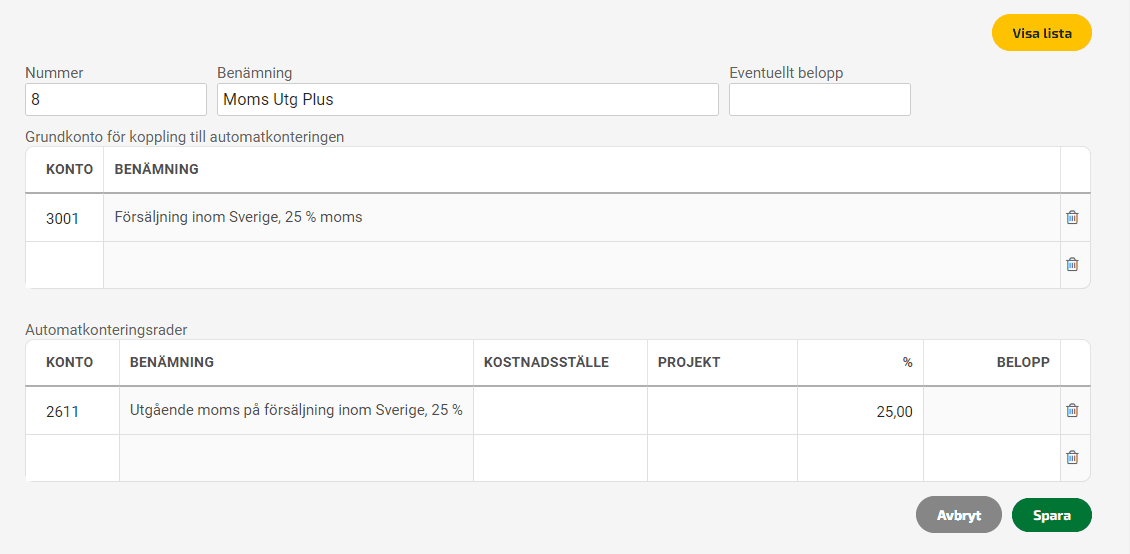Viewport: 1130px width, 554px height.
Task: Cancel editing with Avbryt
Action: tap(958, 515)
